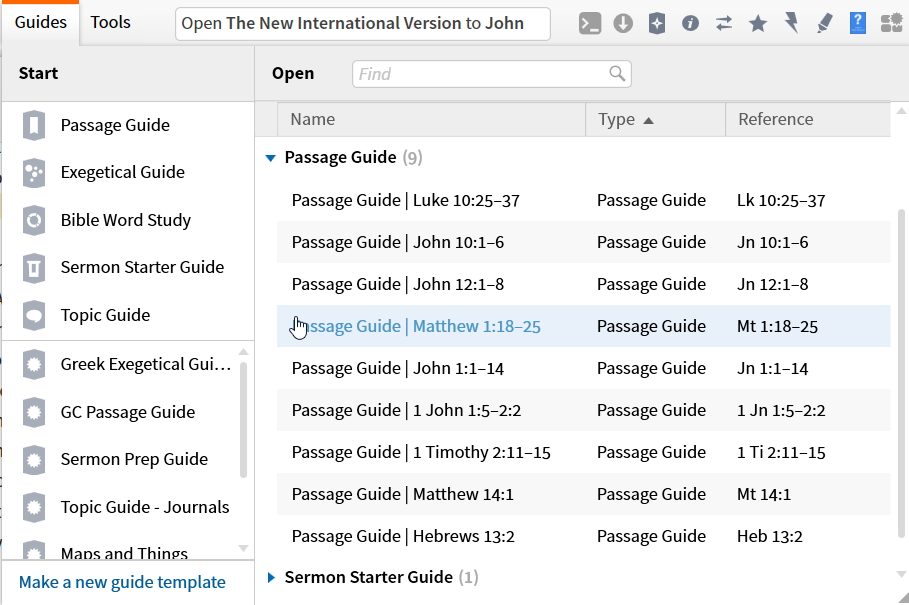This screenshot has width=909, height=605.
Task: Switch to the Tools tab
Action: click(110, 22)
